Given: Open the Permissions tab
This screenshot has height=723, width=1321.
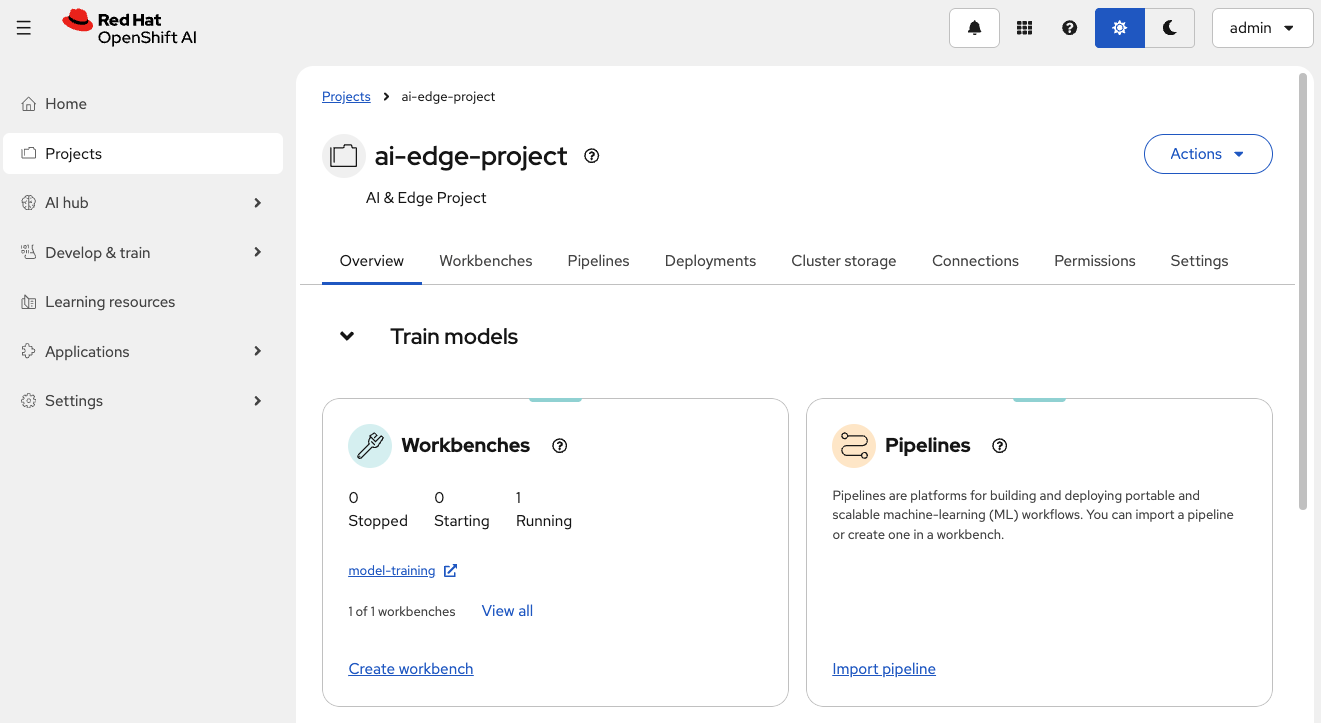Looking at the screenshot, I should click(x=1094, y=261).
